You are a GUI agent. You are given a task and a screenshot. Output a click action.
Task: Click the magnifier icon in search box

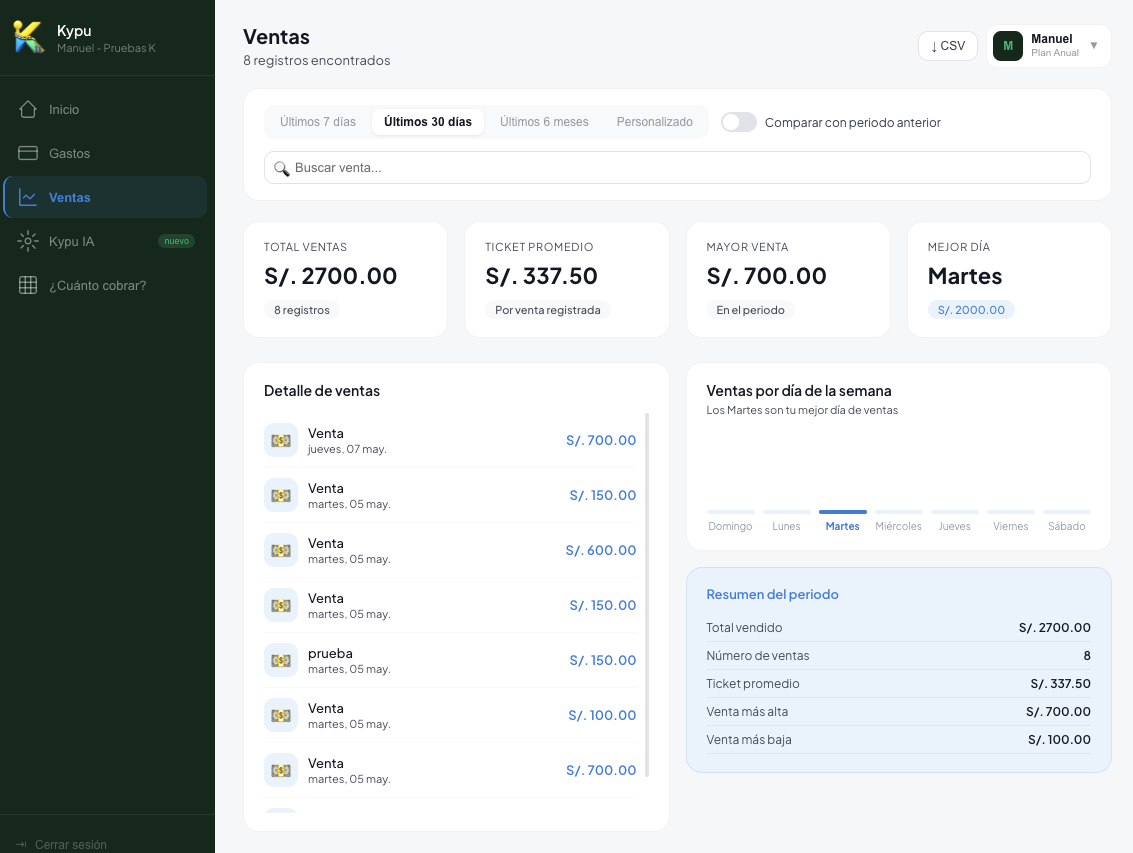[282, 168]
